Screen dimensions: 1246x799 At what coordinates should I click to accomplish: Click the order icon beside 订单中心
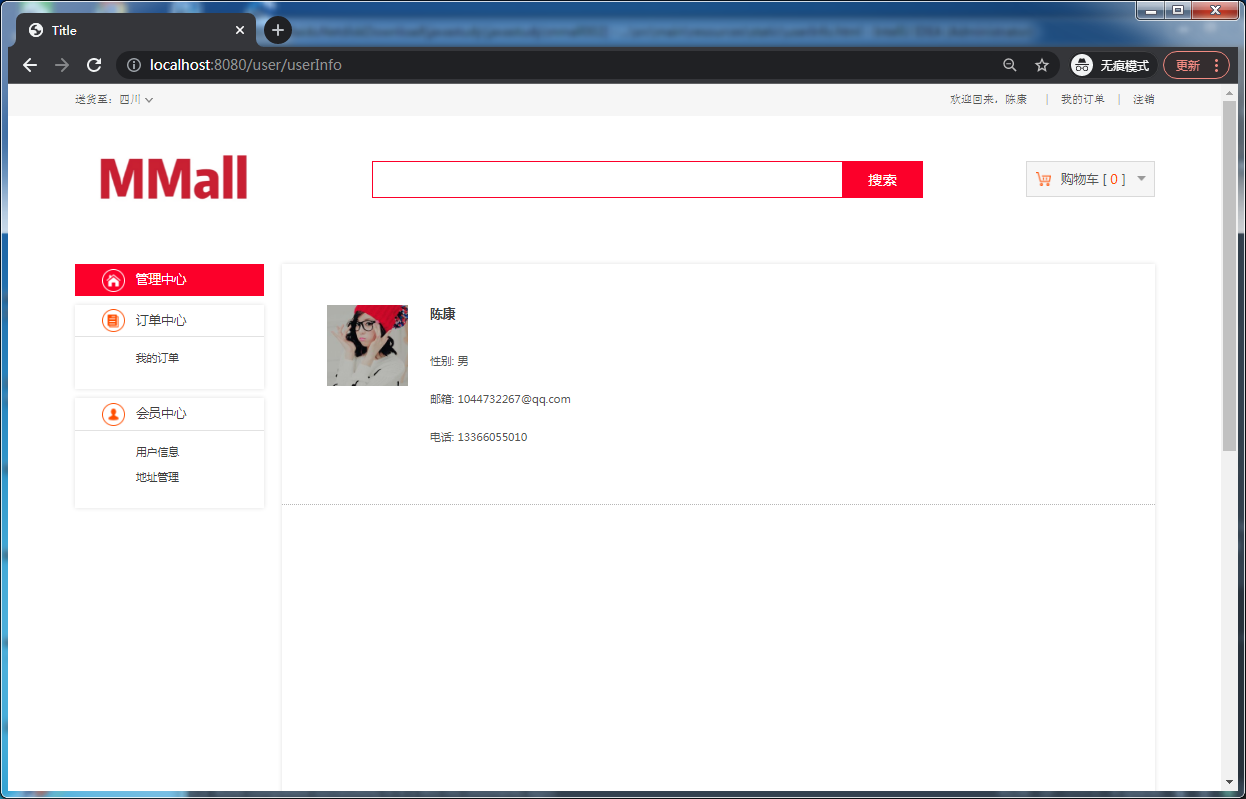point(114,321)
